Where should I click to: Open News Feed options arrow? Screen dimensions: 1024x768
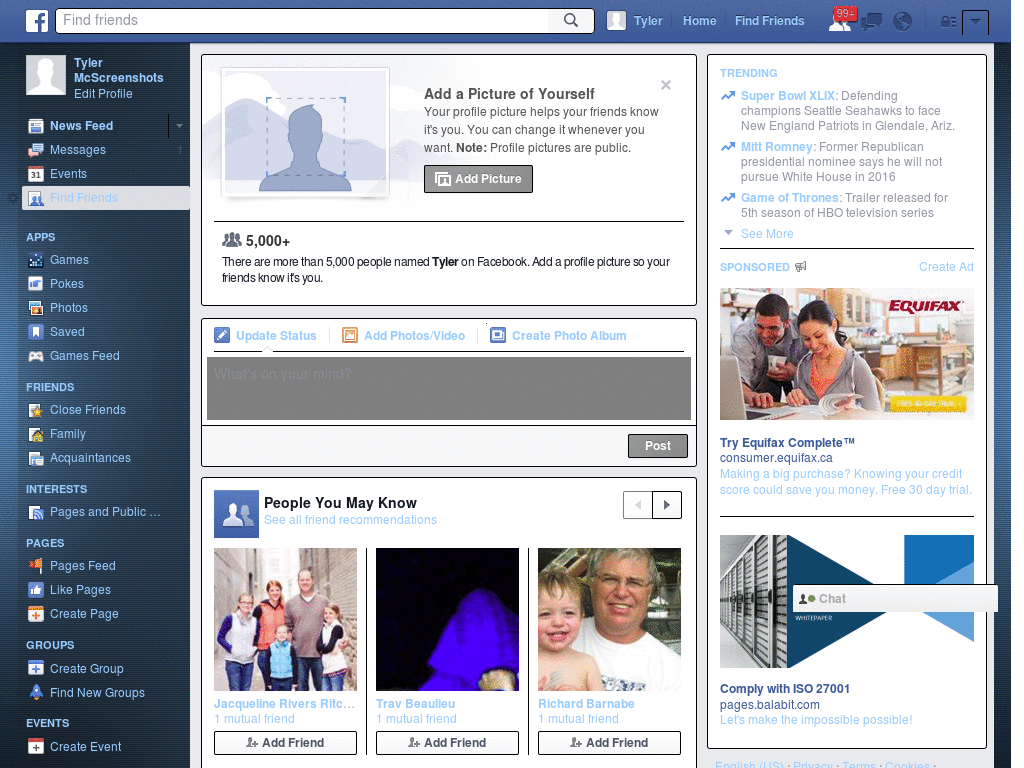tap(179, 125)
